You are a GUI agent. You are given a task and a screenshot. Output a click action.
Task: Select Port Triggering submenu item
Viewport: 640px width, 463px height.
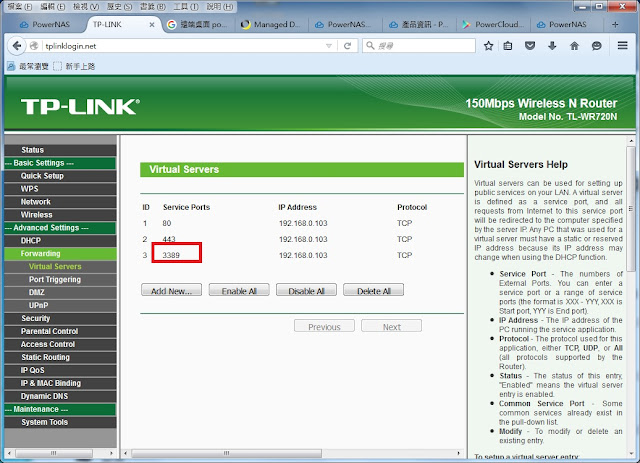point(60,280)
